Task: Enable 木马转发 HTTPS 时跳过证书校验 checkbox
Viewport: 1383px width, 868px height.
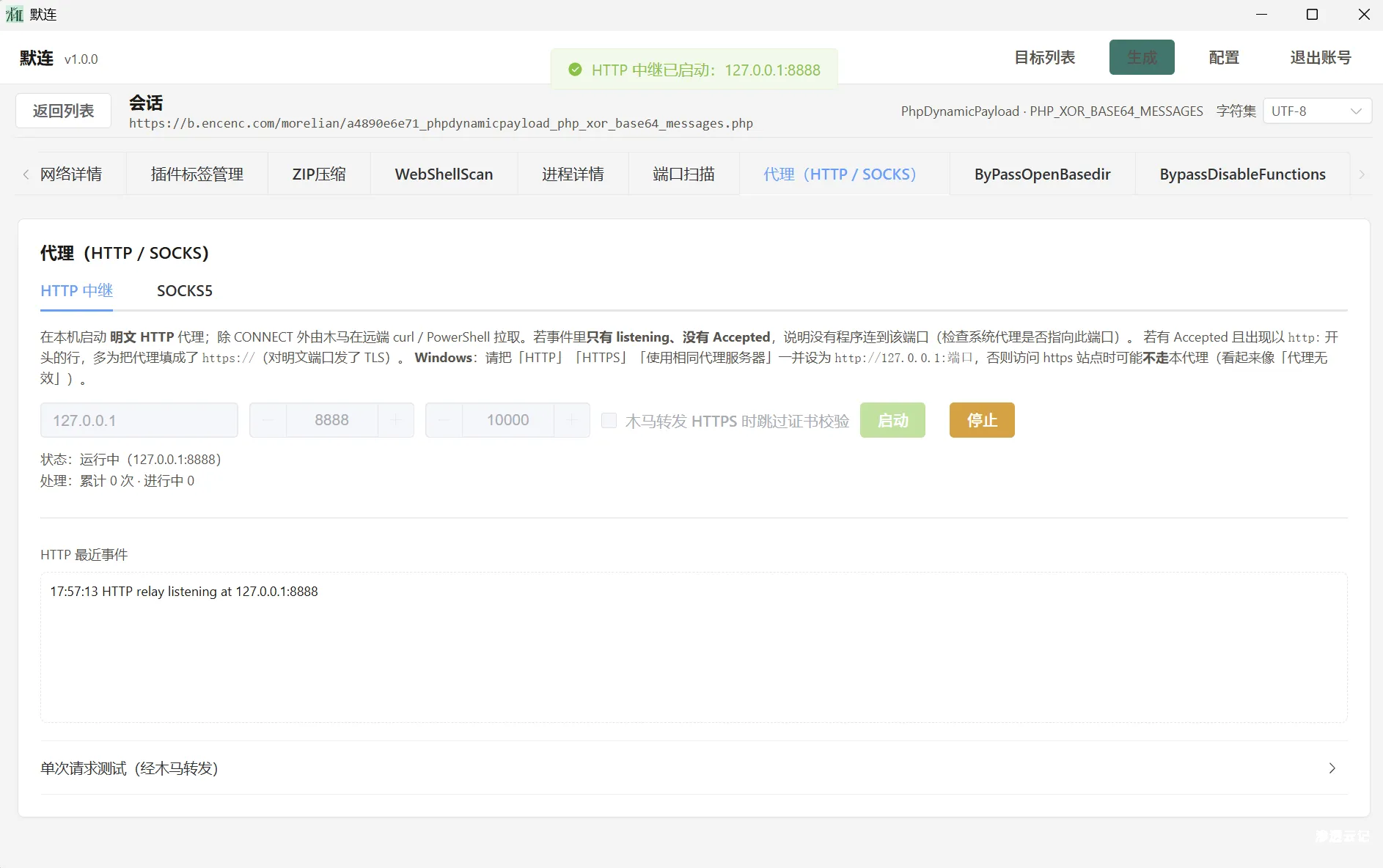Action: 609,420
